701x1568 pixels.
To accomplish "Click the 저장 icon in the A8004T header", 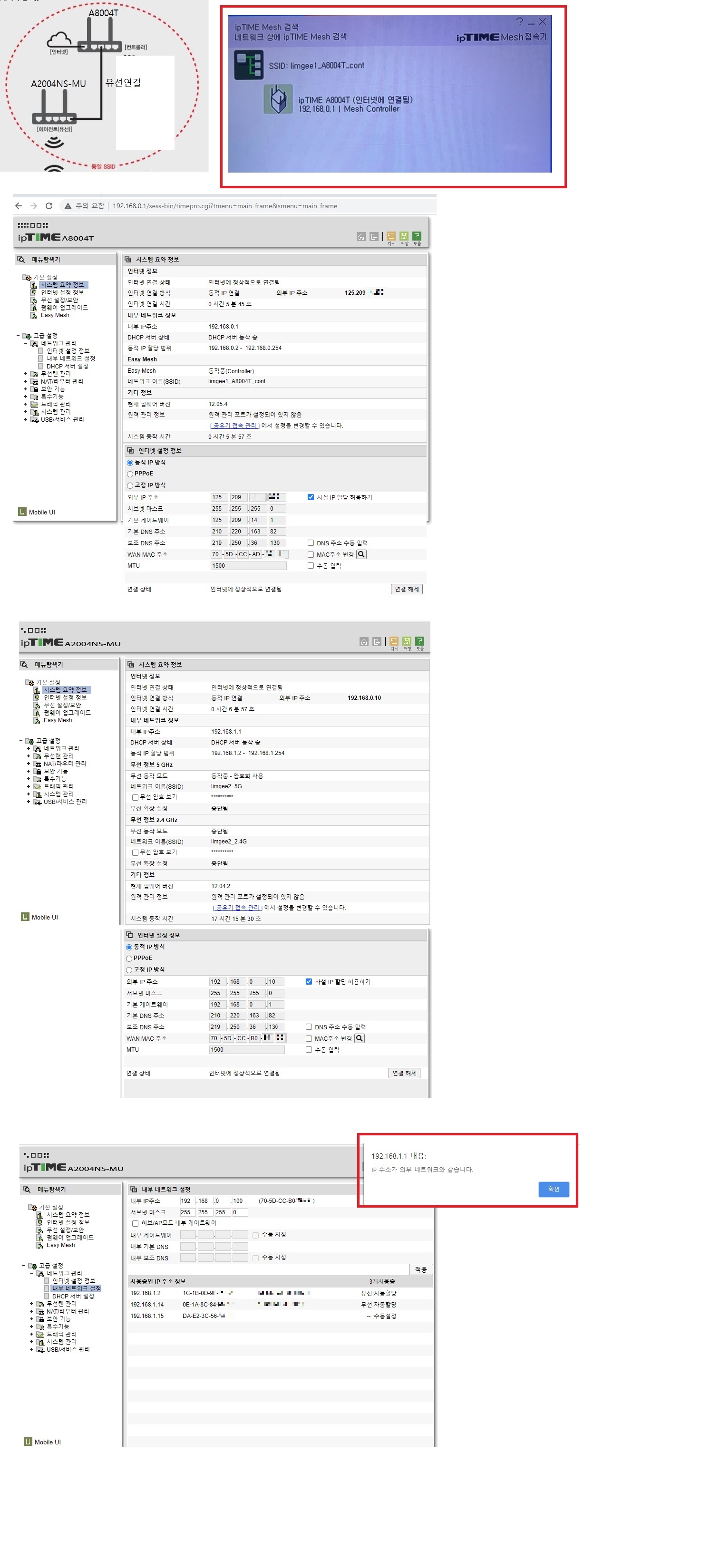I will click(x=404, y=235).
